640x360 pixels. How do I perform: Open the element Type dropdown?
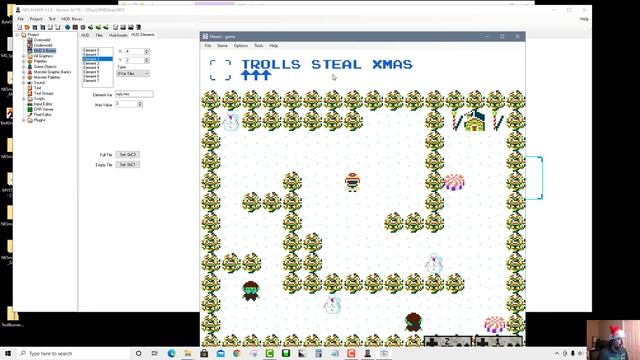(133, 73)
